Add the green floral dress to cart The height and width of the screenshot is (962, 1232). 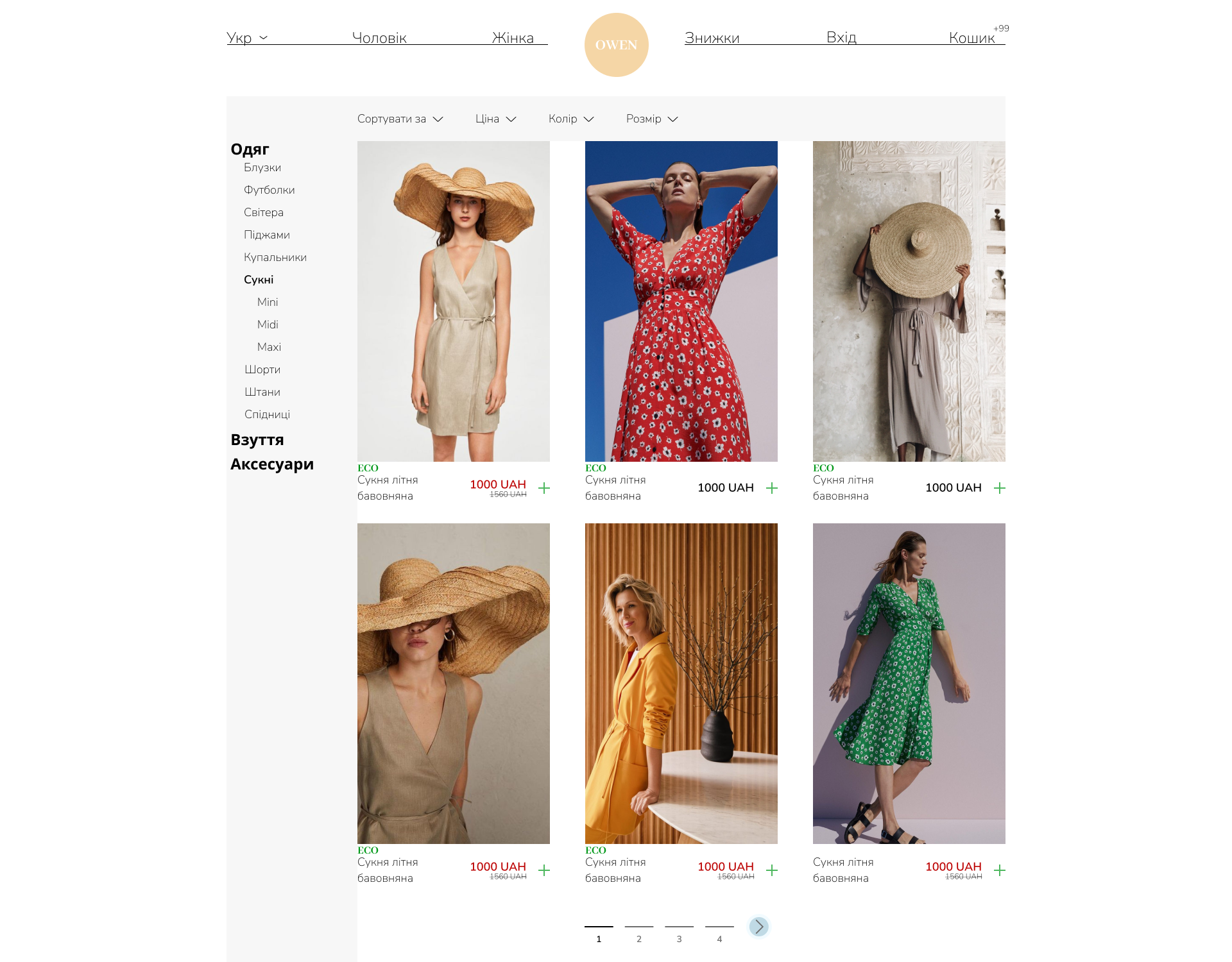[999, 870]
